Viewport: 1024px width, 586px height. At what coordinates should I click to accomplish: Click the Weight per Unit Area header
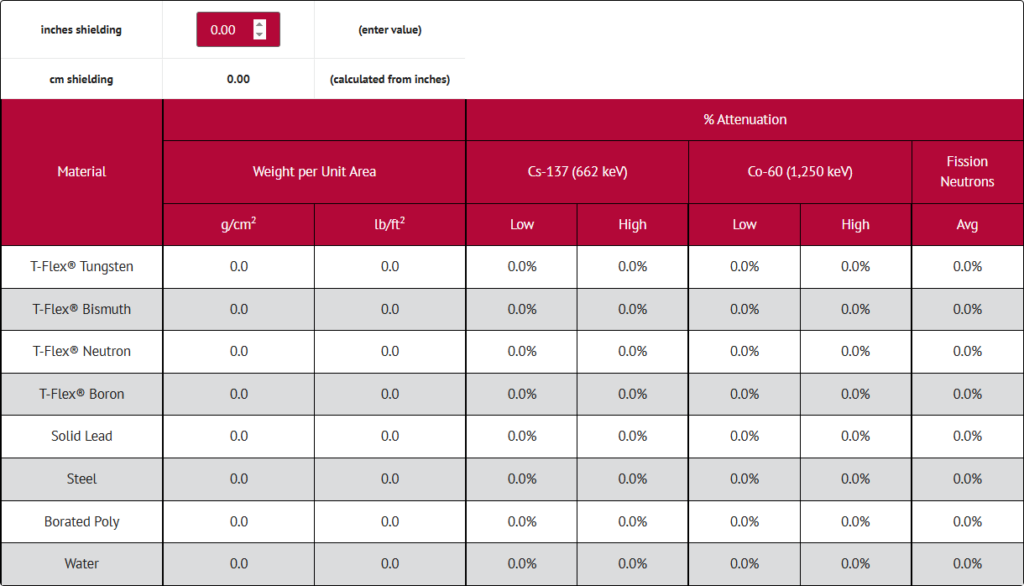314,172
